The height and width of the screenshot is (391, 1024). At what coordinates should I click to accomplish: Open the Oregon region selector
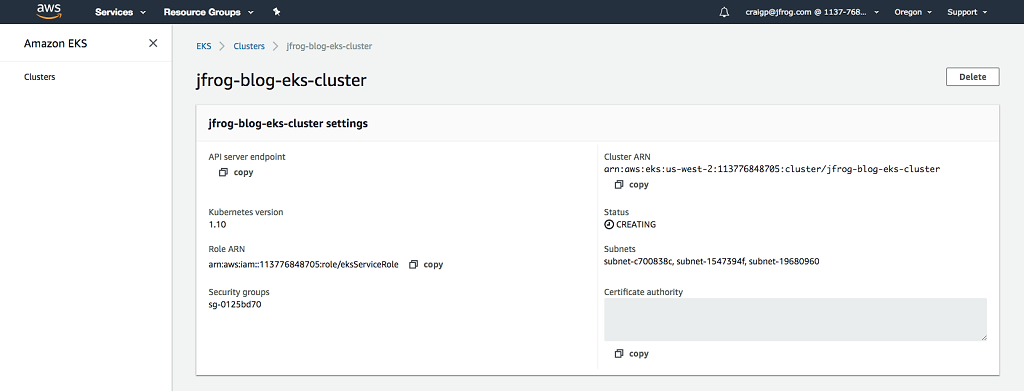(x=912, y=12)
